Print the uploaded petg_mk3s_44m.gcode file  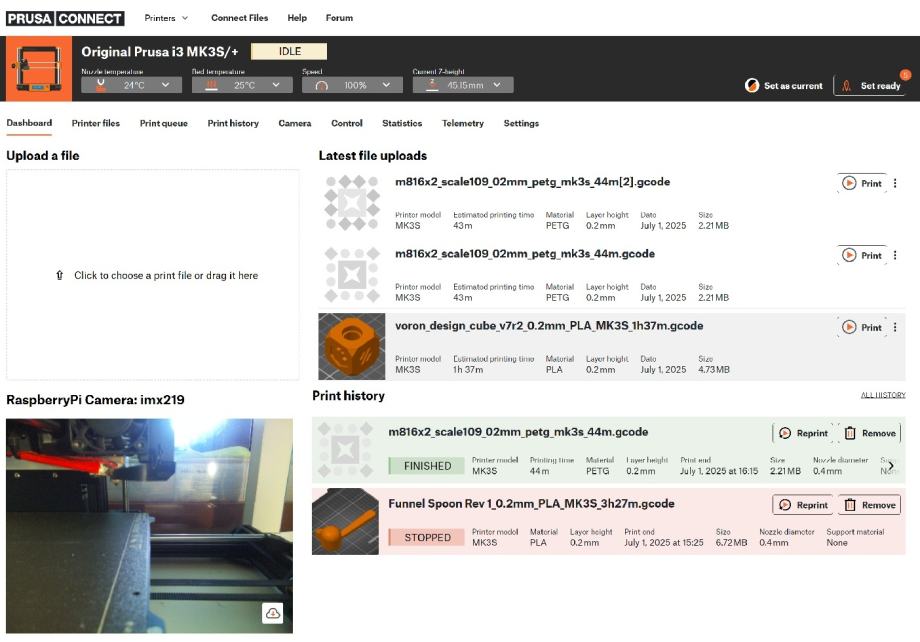[862, 255]
